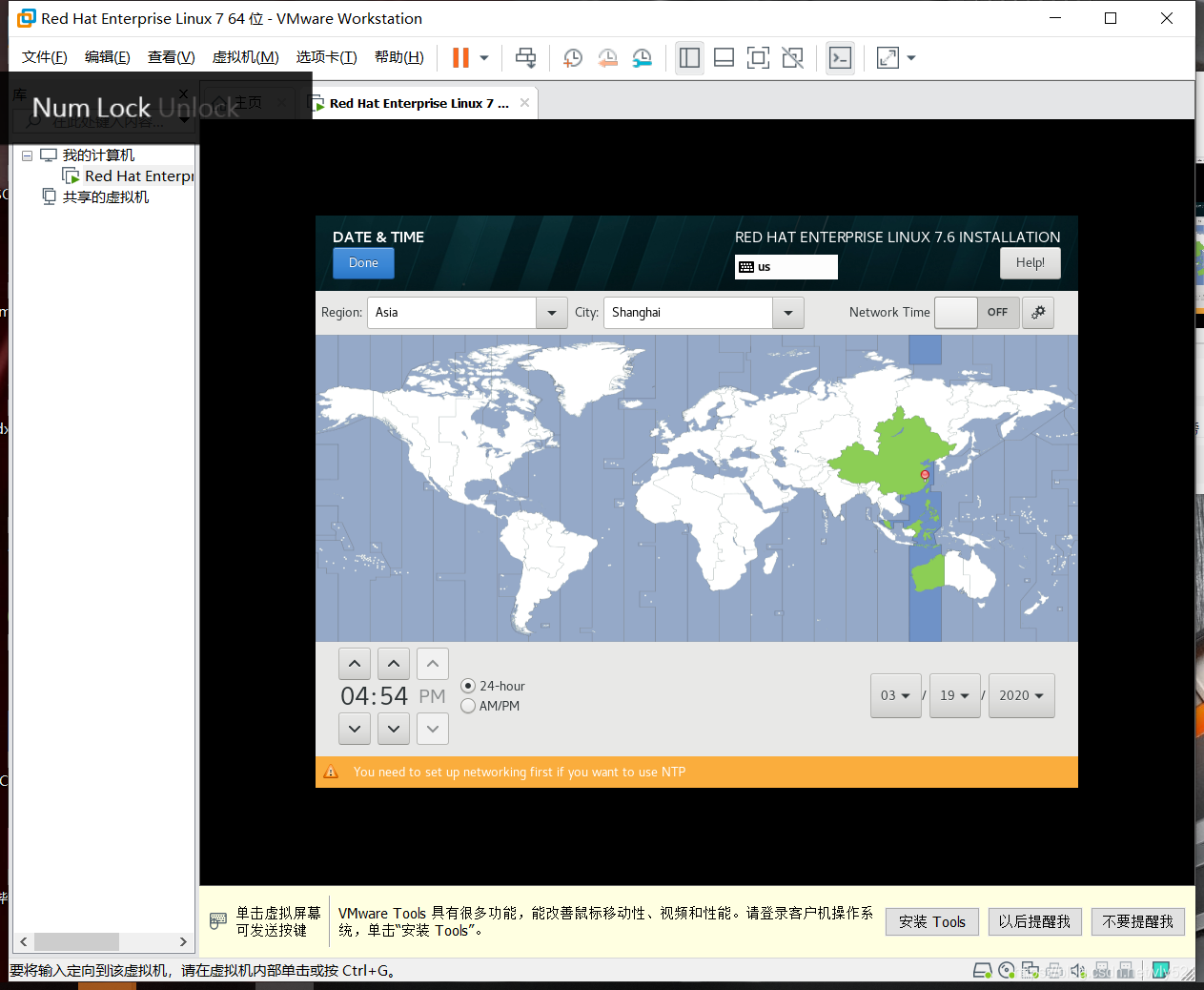Click the NTP networking warning icon
Screen dimensions: 1204x990
point(331,773)
